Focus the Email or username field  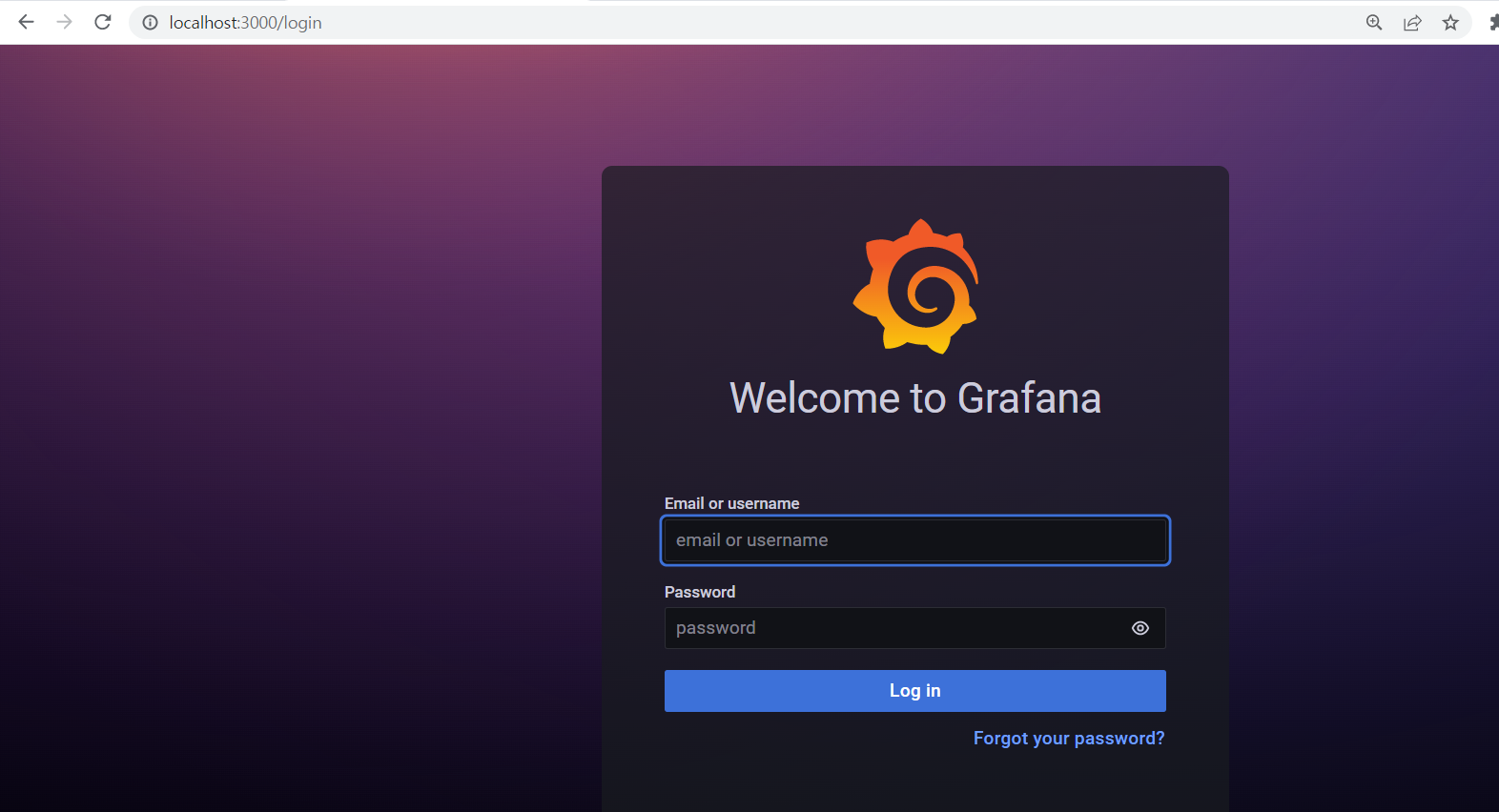915,540
